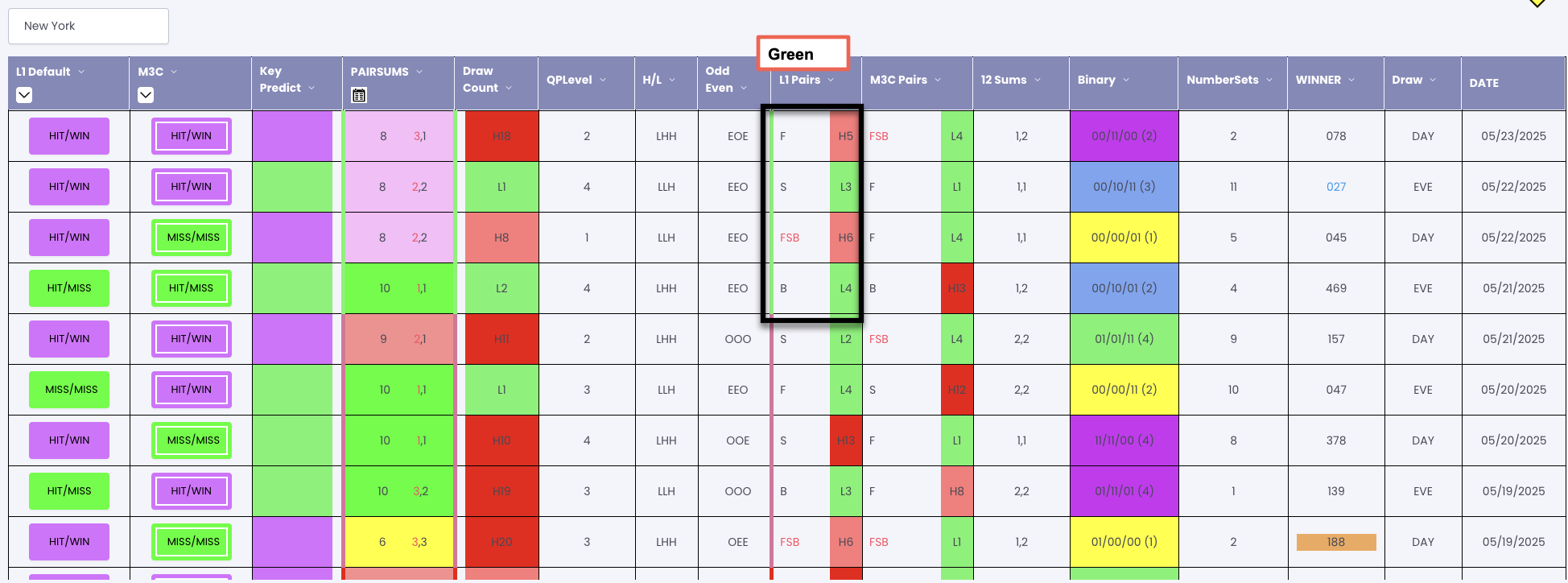Viewport: 1568px width, 583px height.
Task: Open the L1 Default column dropdown arrow
Action: (81, 72)
